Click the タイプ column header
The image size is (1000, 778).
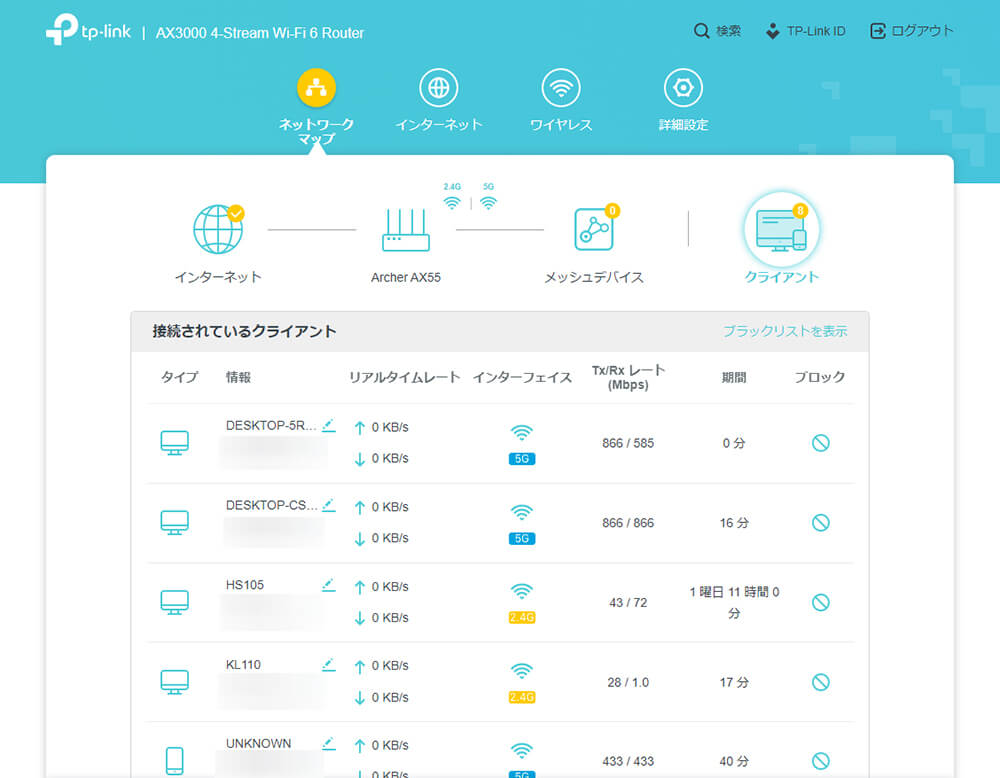(x=179, y=377)
